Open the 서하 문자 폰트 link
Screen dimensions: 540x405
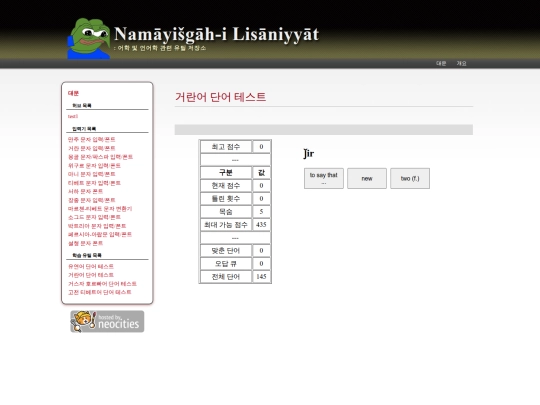pyautogui.click(x=85, y=191)
